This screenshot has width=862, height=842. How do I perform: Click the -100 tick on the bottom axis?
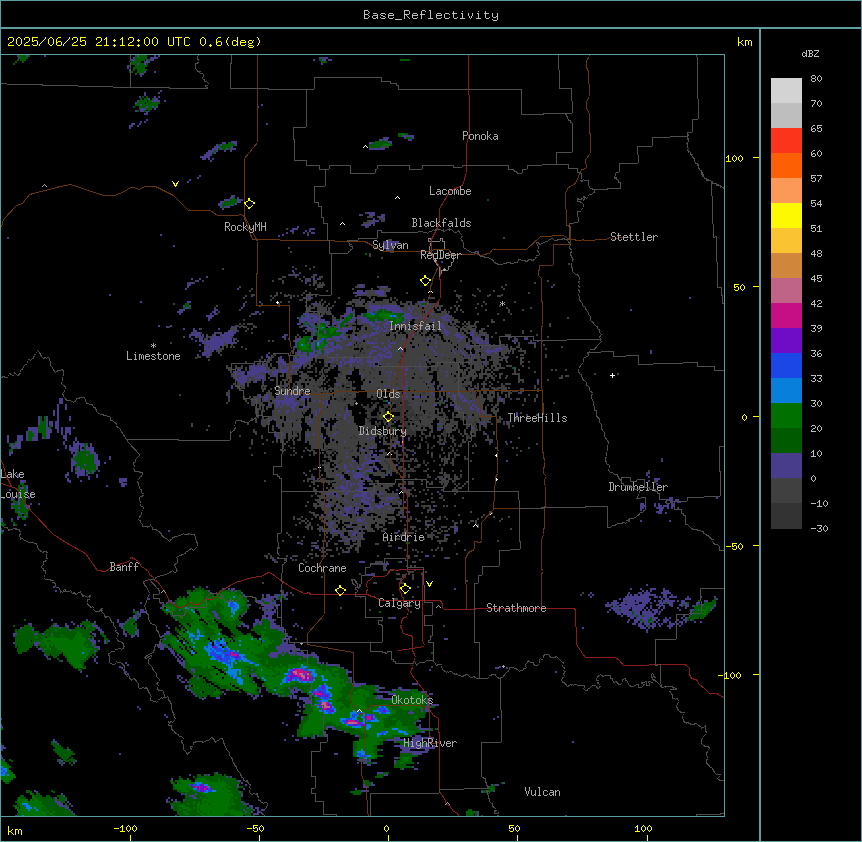pos(126,828)
